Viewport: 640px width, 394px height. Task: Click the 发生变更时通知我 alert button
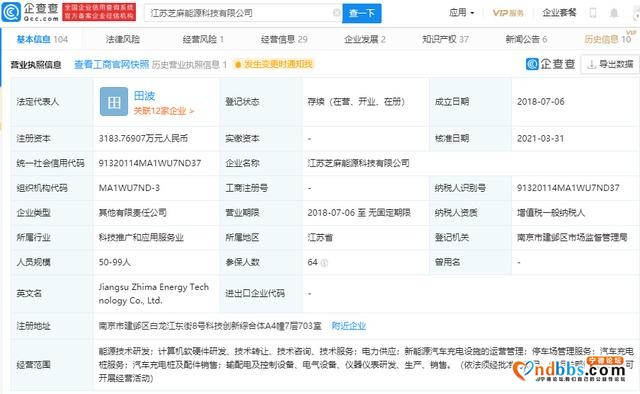click(x=273, y=64)
